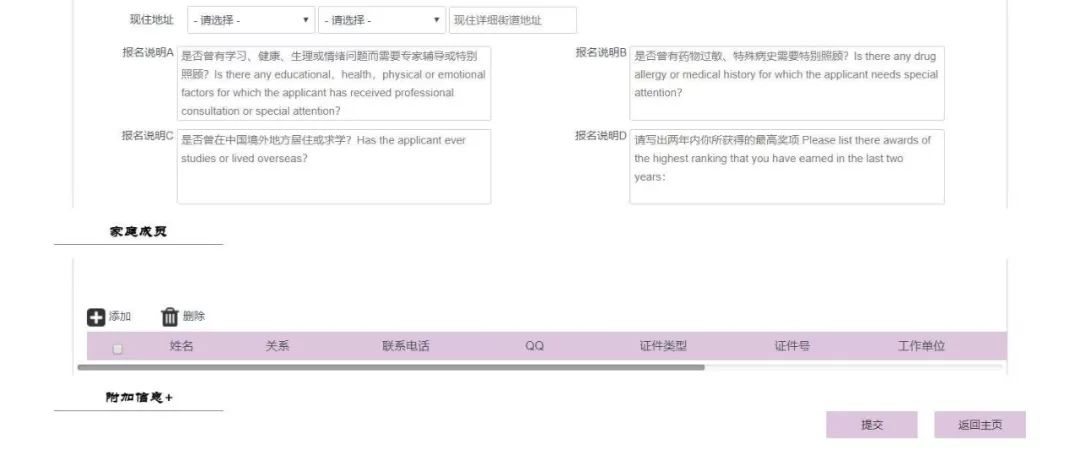Click the 返回主页 button
Viewport: 1080px width, 466px height.
coord(980,425)
